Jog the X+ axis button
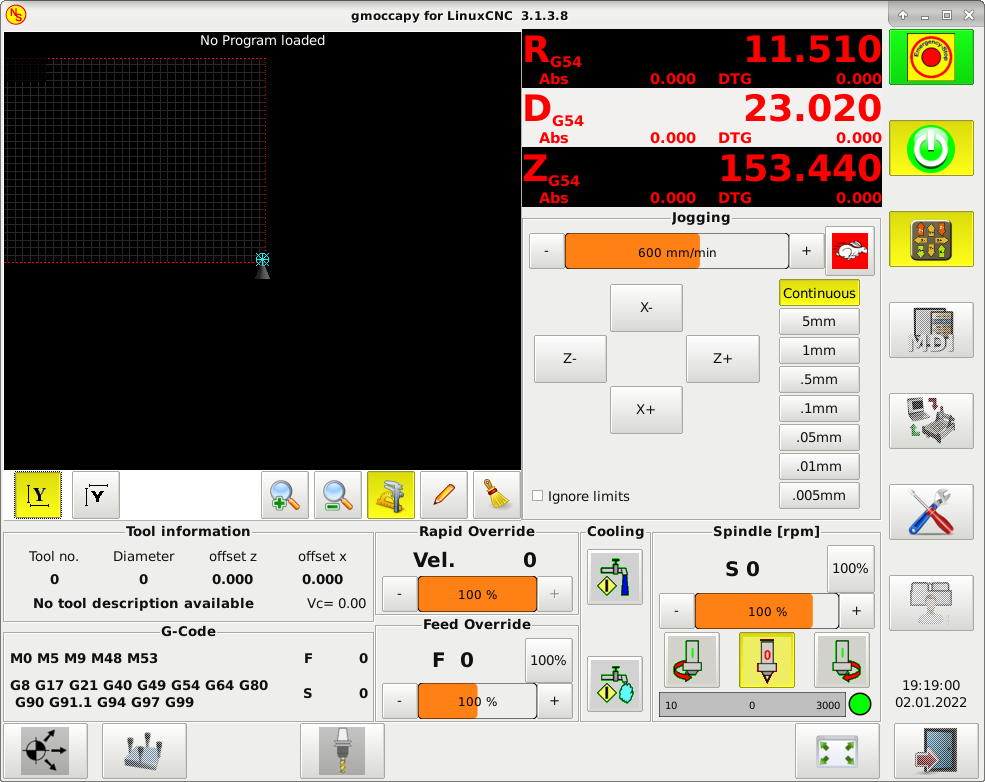985x782 pixels. coord(646,410)
